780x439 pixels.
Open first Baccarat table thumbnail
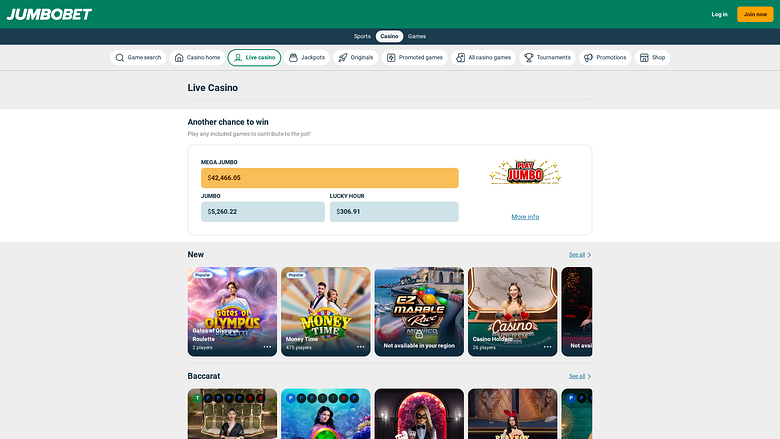232,414
